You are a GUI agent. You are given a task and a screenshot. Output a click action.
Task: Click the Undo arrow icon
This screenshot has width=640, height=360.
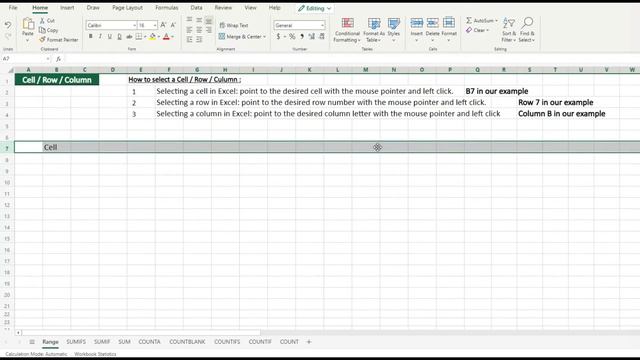click(8, 25)
